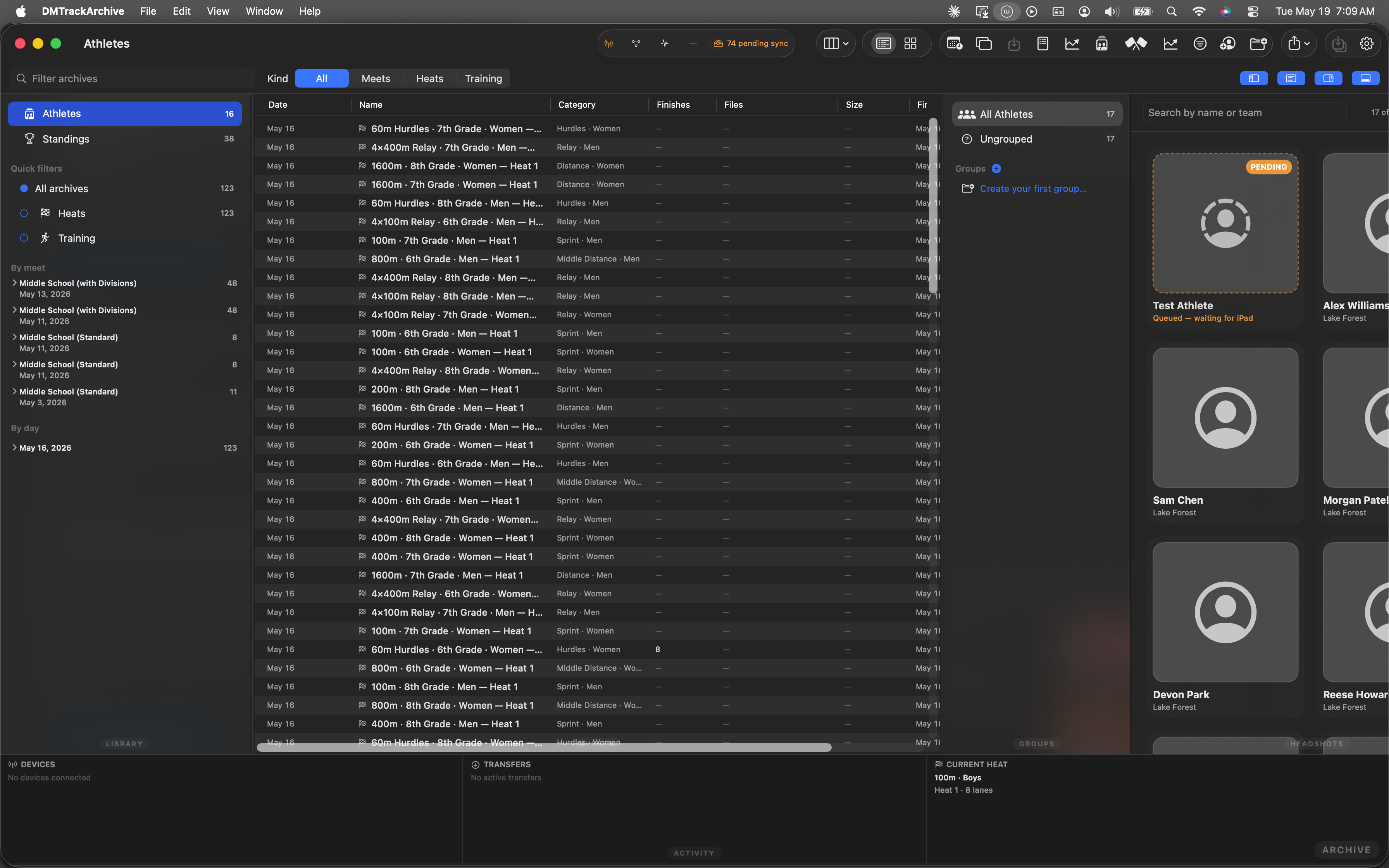
Task: Click the new folder with plus icon
Action: 1258,44
